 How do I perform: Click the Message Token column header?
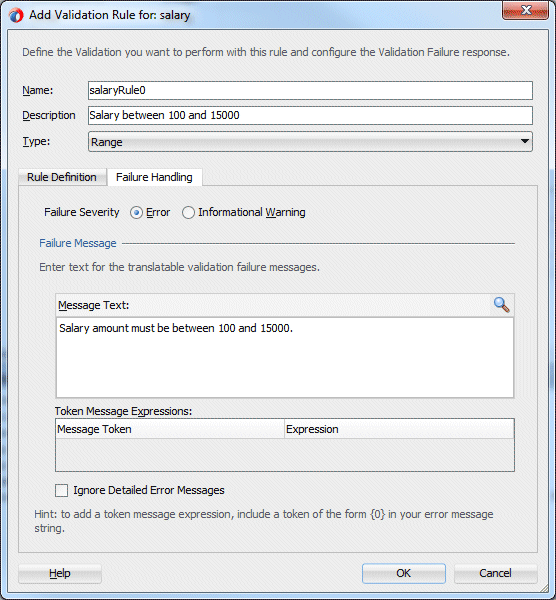tap(170, 429)
